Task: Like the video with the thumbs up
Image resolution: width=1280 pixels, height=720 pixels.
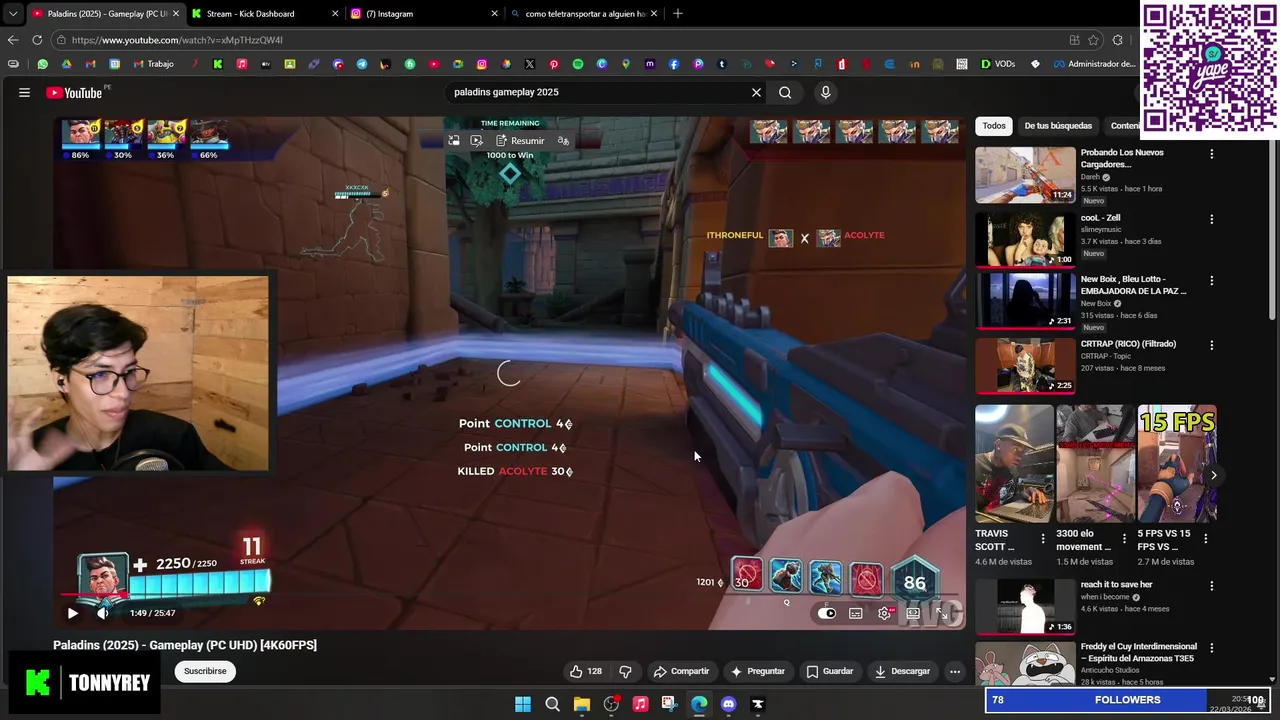Action: [x=585, y=671]
